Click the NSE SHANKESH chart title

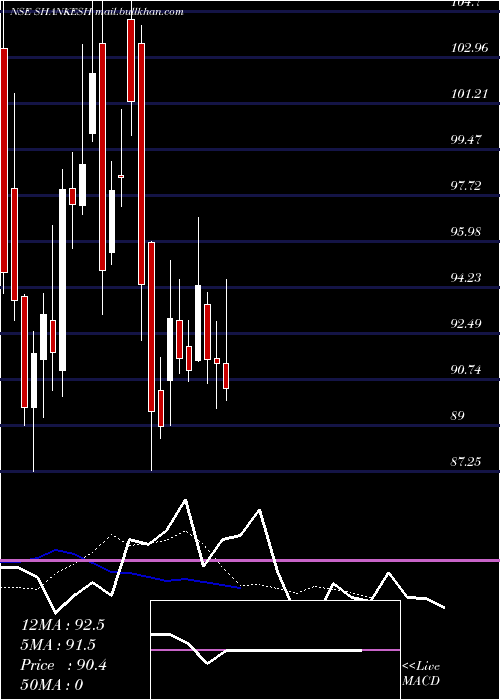[96, 12]
